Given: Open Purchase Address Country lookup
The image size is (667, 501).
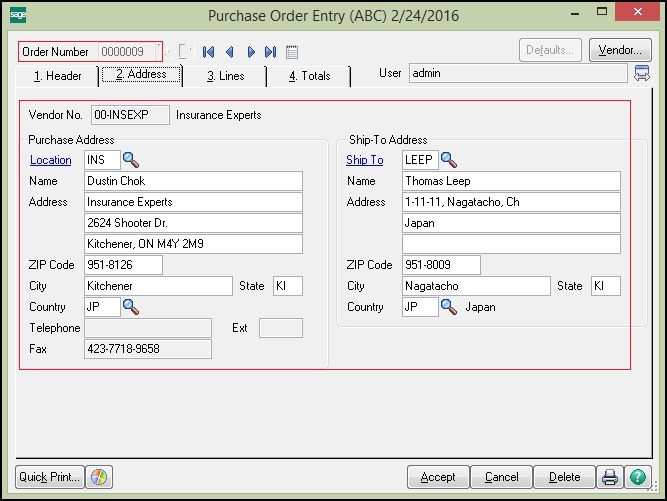Looking at the screenshot, I should (x=131, y=307).
